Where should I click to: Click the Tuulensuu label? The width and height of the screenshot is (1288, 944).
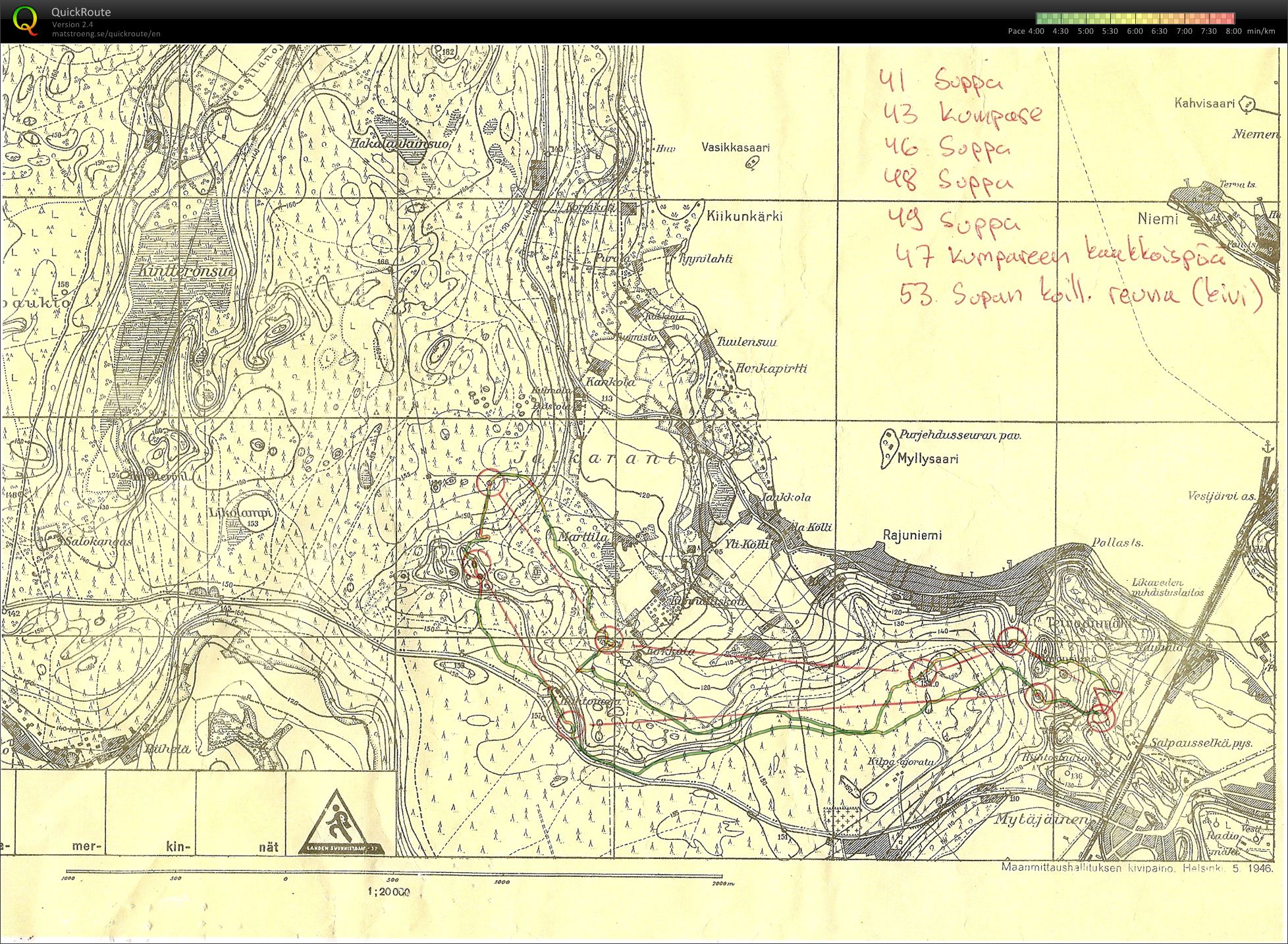[746, 342]
